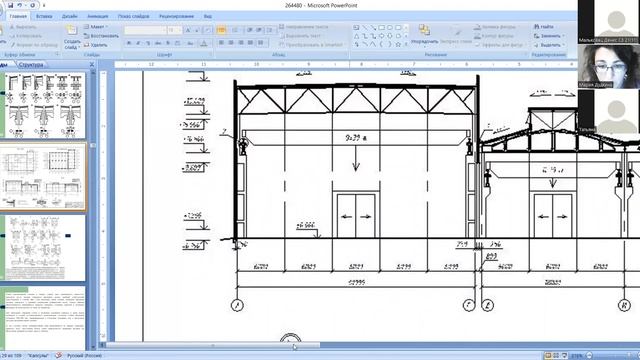Select the Isosceles Triangle shape in gallery
640x360 pixels.
356,36
